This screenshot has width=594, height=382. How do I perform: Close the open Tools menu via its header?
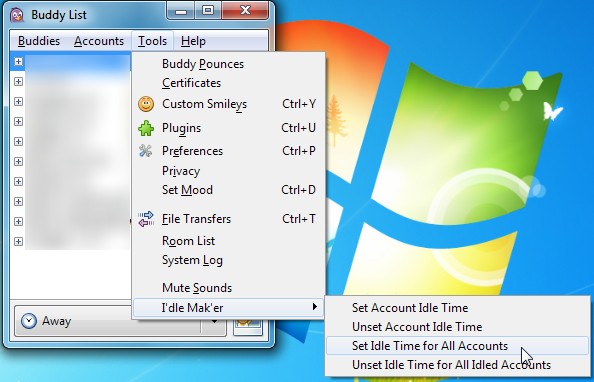152,41
